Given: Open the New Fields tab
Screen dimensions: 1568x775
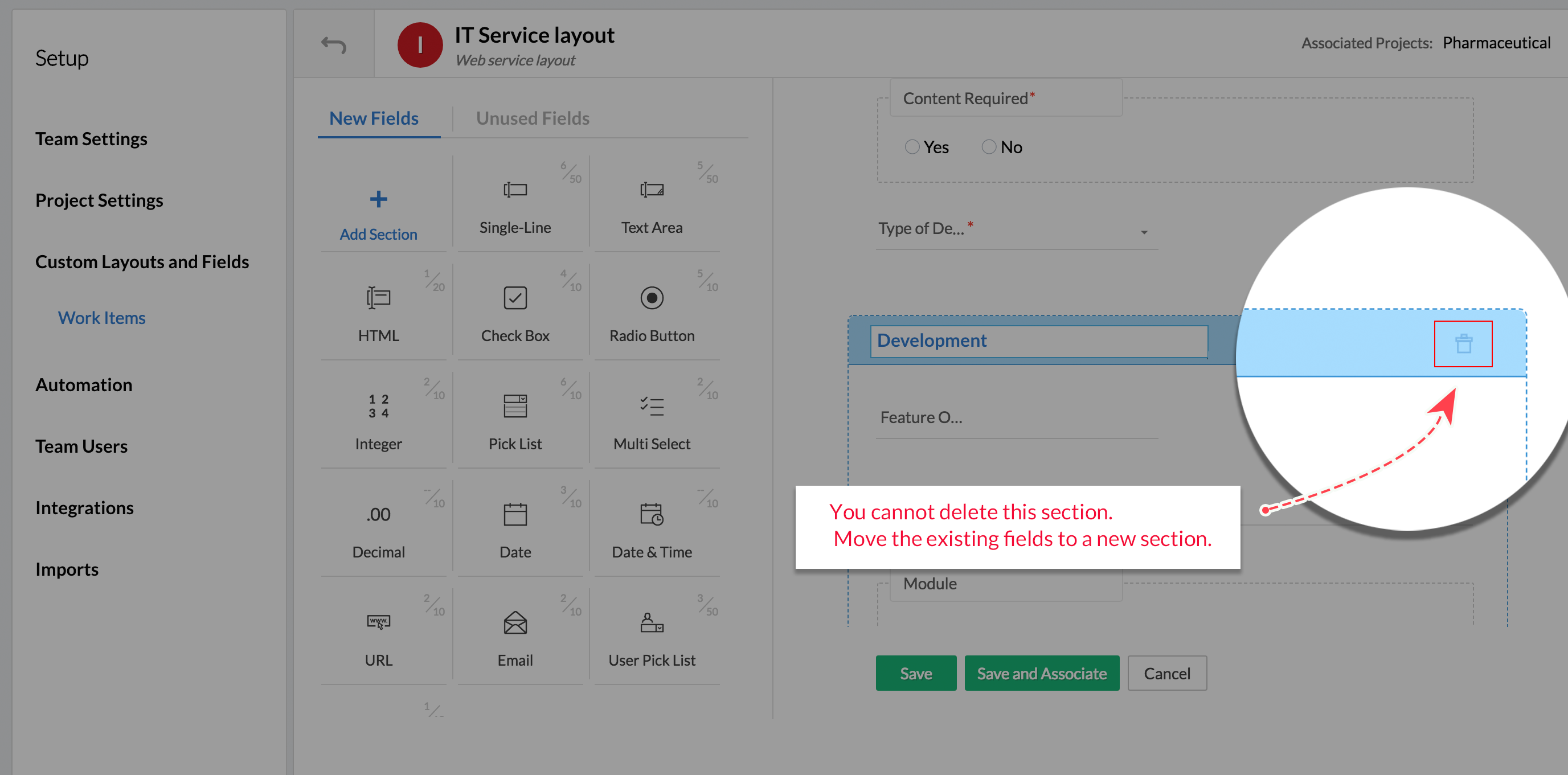Looking at the screenshot, I should pos(374,118).
